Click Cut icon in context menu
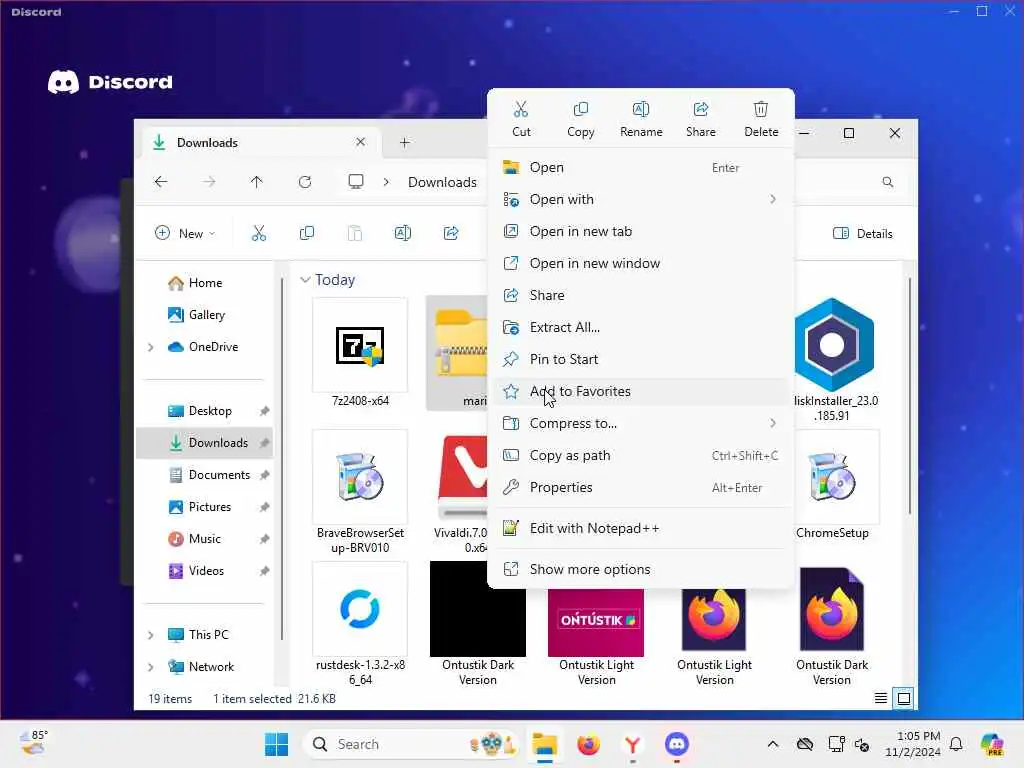 (521, 118)
